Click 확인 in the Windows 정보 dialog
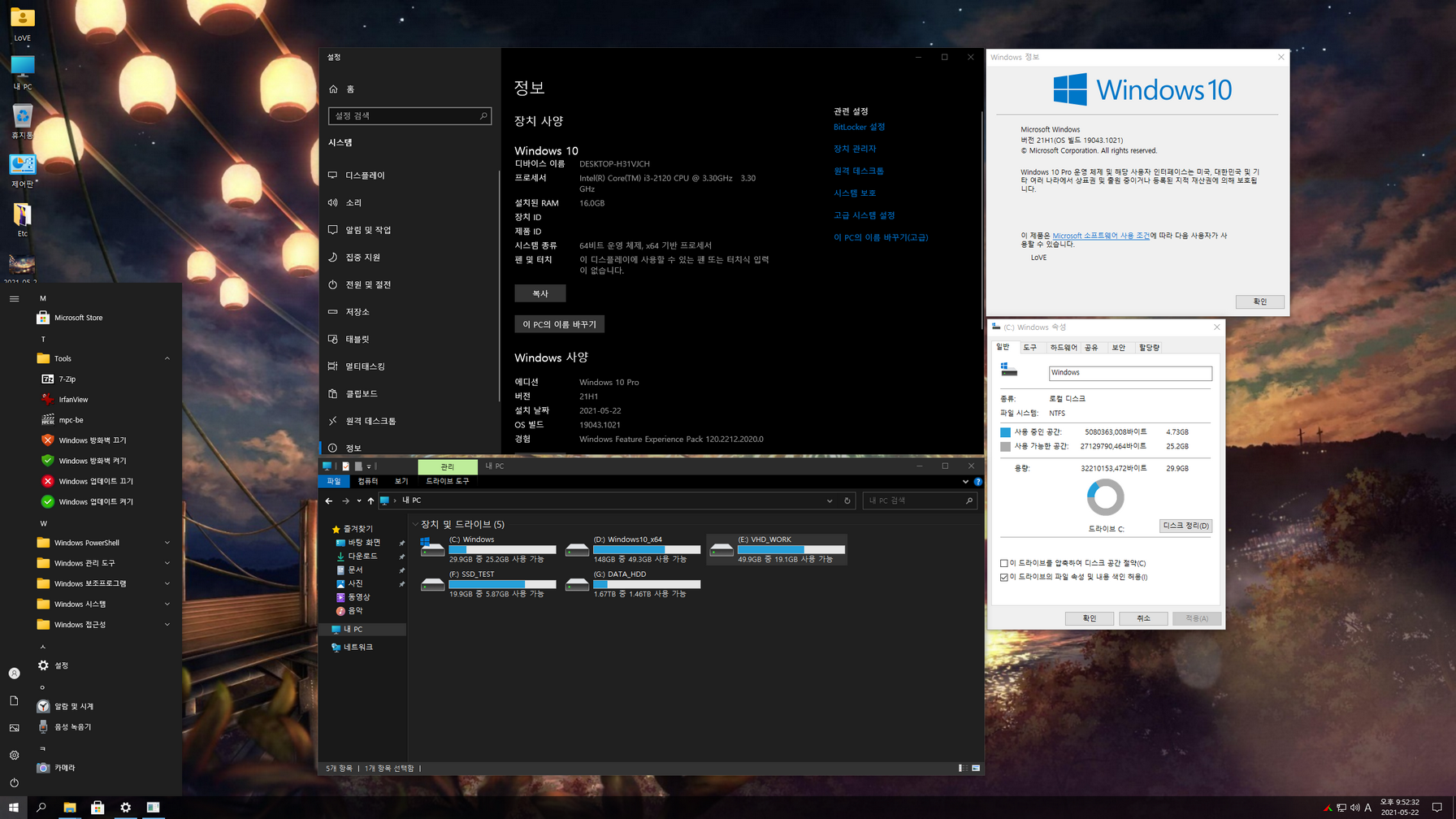The width and height of the screenshot is (1456, 819). [1259, 301]
